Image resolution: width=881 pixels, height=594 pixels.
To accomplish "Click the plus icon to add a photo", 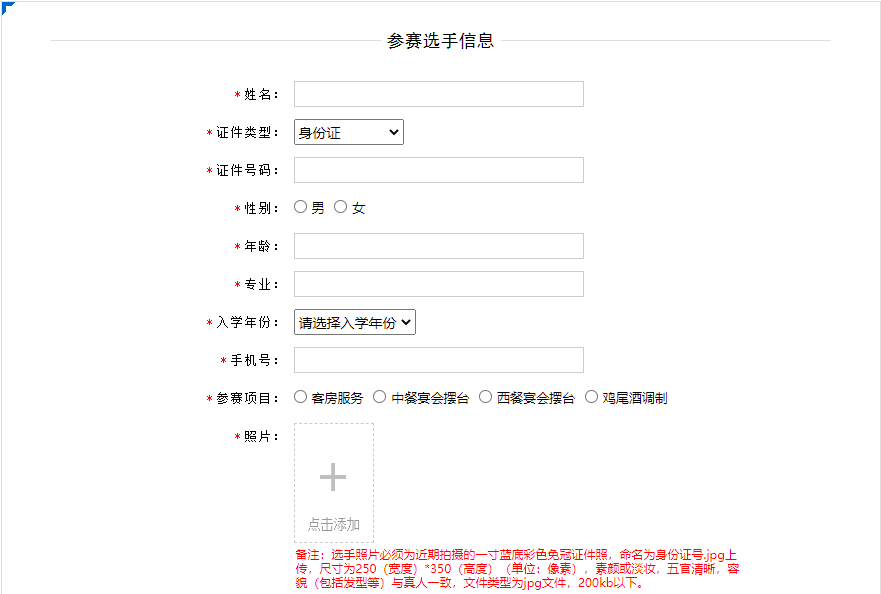I will coord(333,477).
